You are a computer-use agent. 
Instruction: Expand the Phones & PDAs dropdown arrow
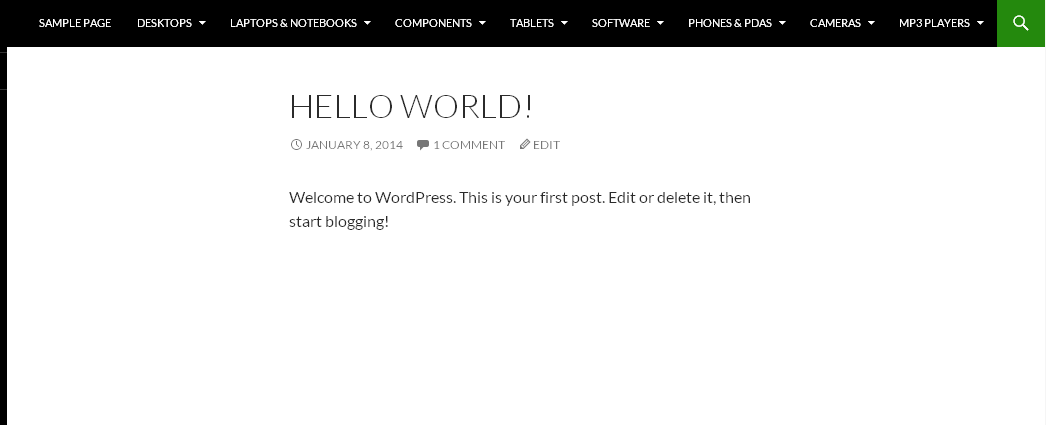tap(782, 23)
